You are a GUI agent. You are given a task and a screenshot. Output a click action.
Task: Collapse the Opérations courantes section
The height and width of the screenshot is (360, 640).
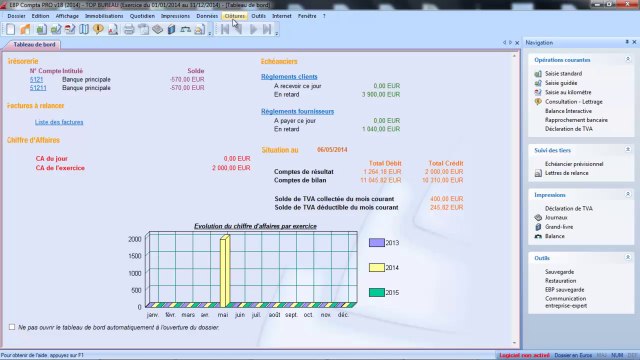628,60
